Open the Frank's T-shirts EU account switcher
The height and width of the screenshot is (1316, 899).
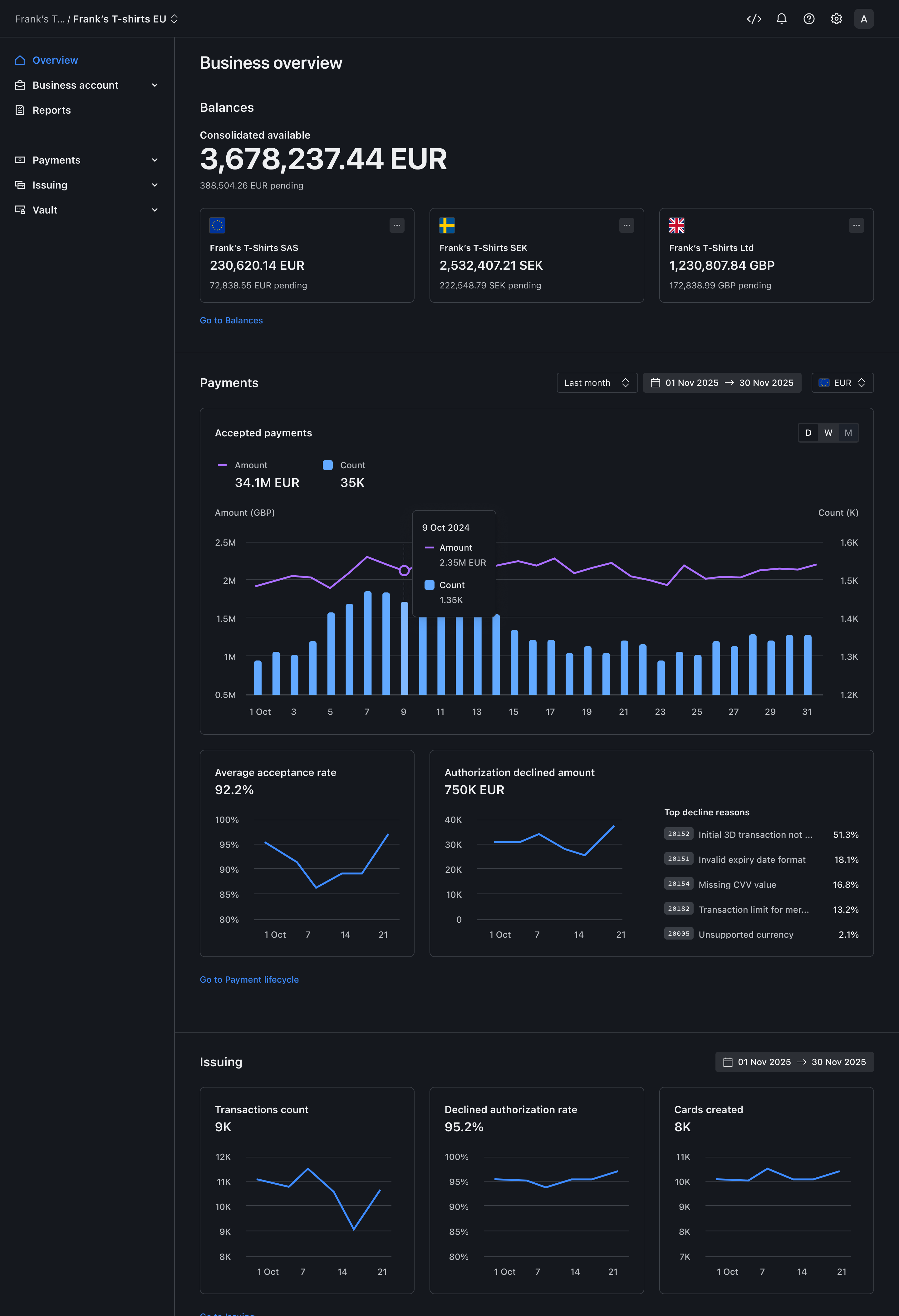click(126, 19)
